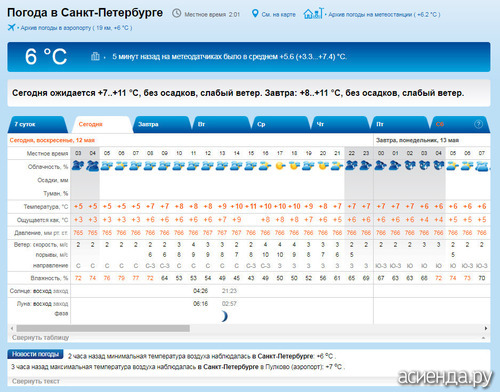Click the horizontal scrollbar thumb
Image resolution: width=500 pixels, height=392 pixels.
coord(103,328)
